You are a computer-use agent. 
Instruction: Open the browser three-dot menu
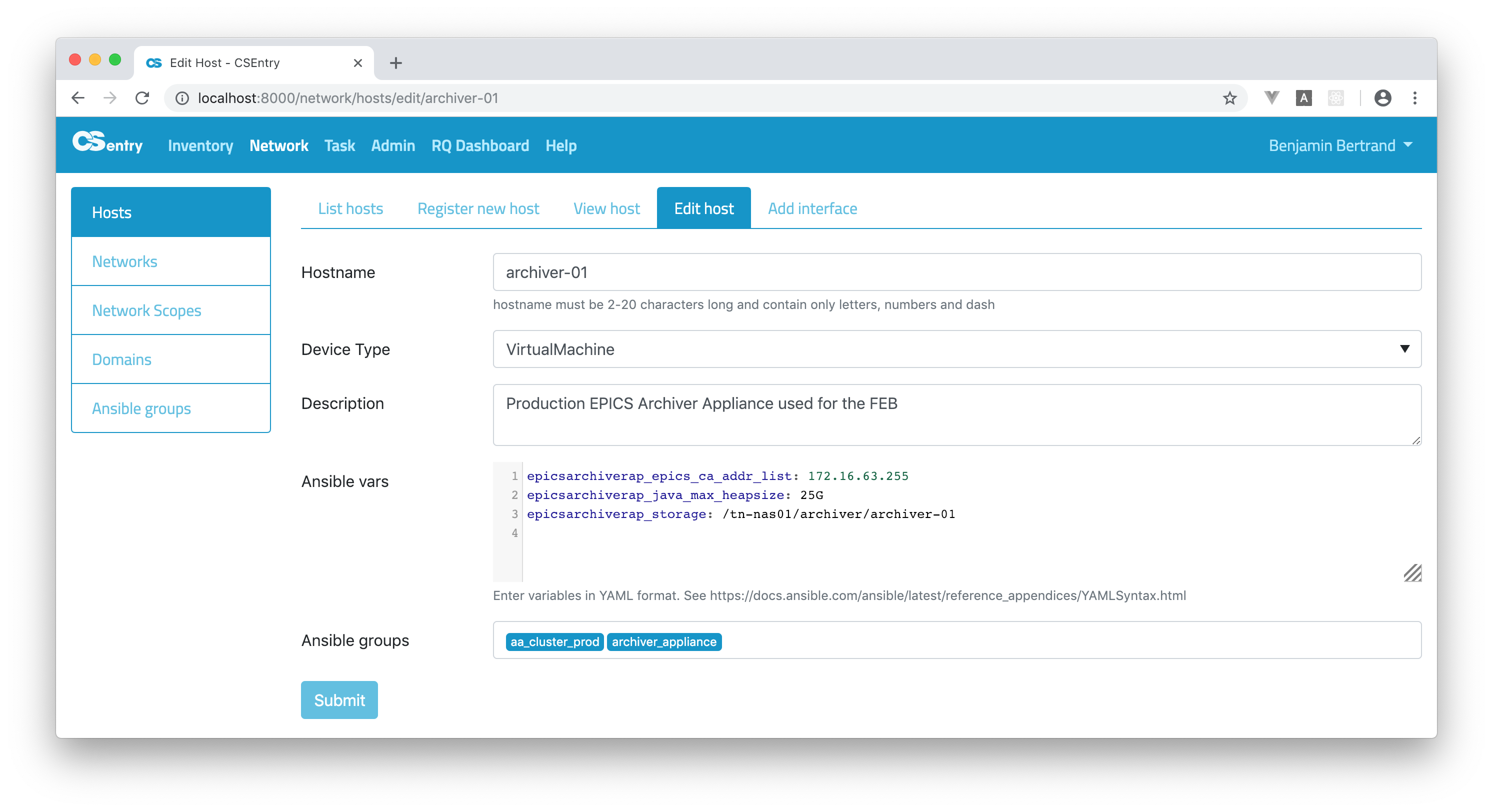tap(1415, 98)
